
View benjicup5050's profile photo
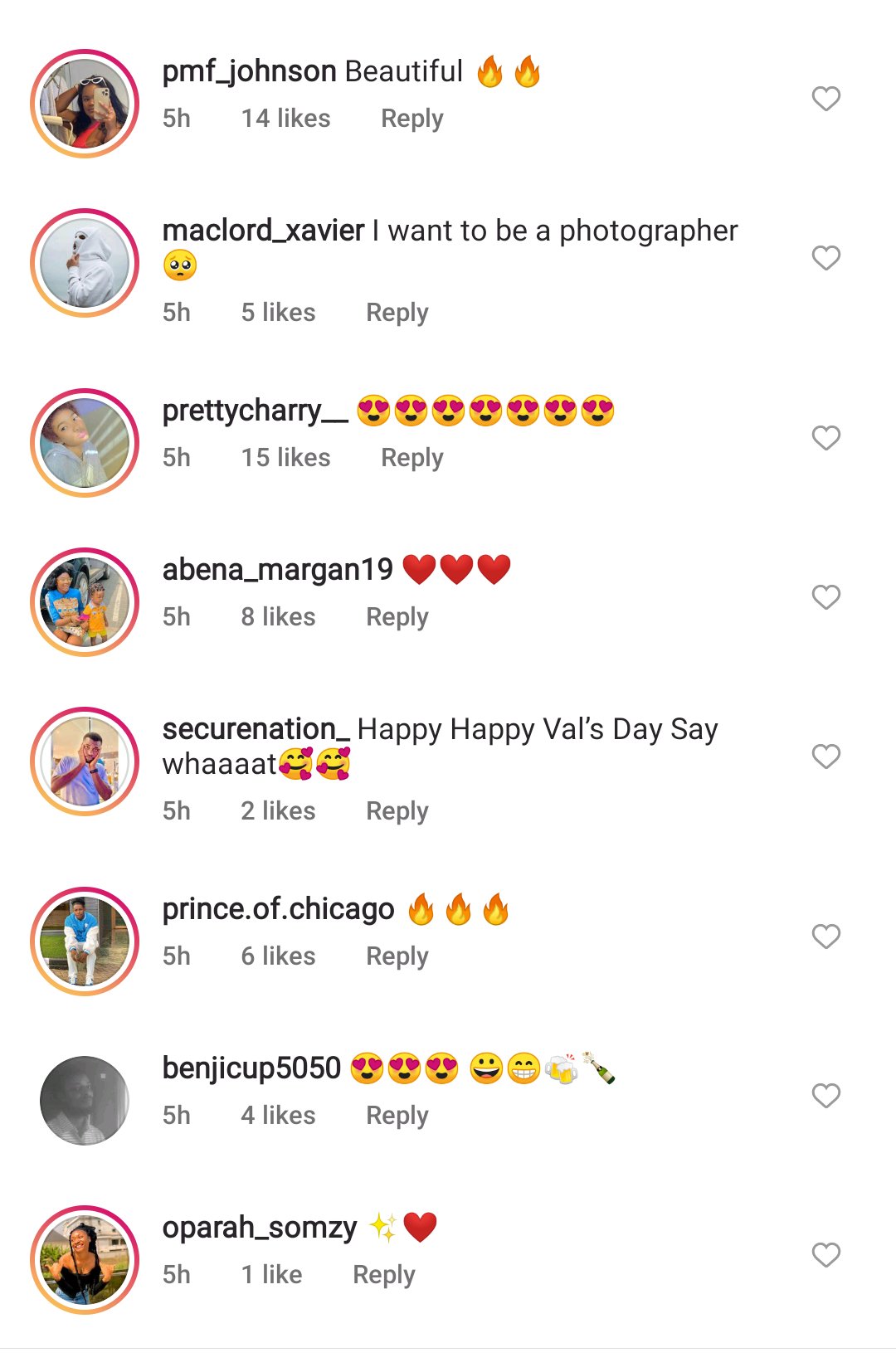(85, 1101)
